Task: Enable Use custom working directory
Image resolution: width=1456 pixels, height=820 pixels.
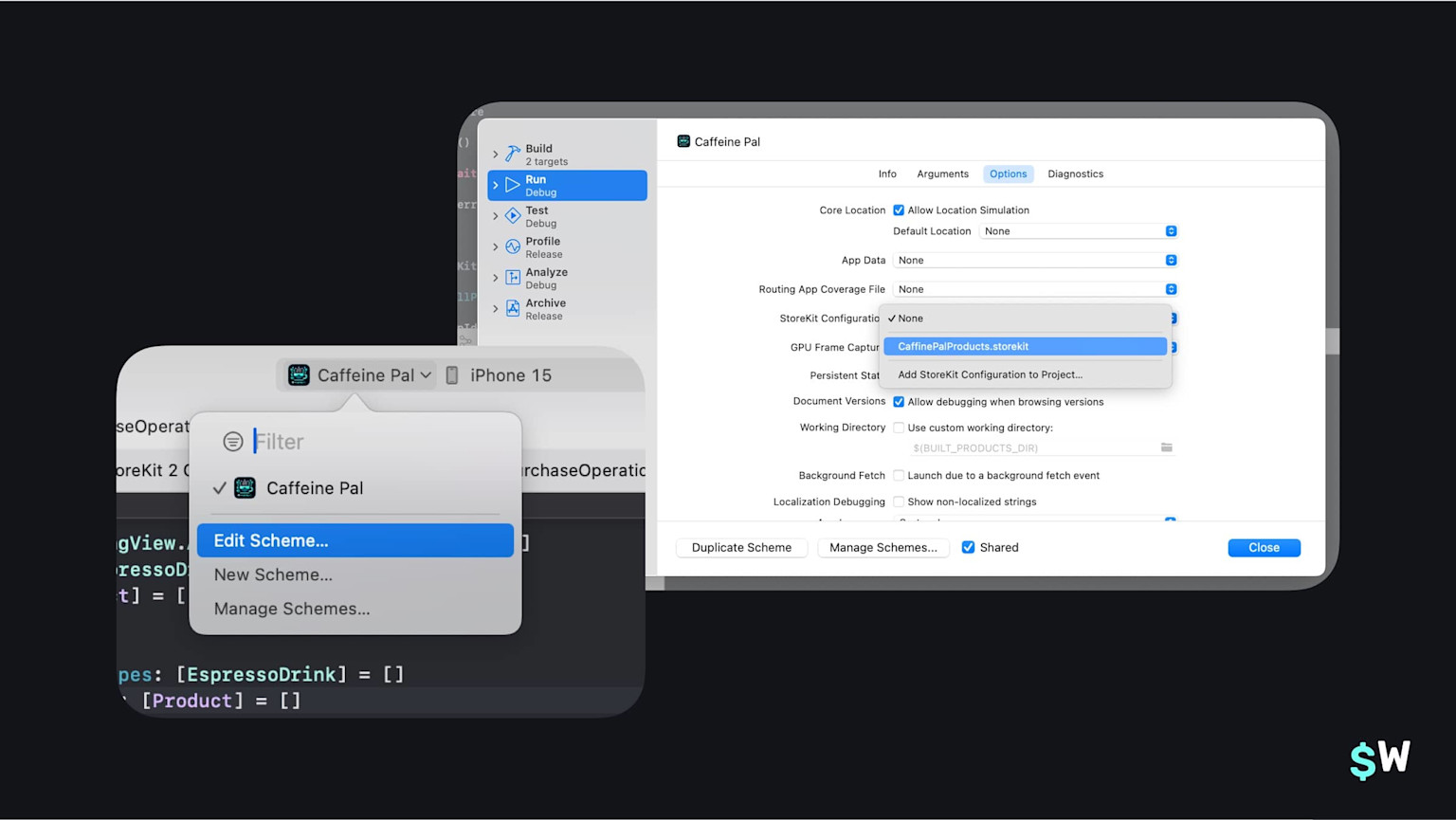Action: (x=899, y=428)
